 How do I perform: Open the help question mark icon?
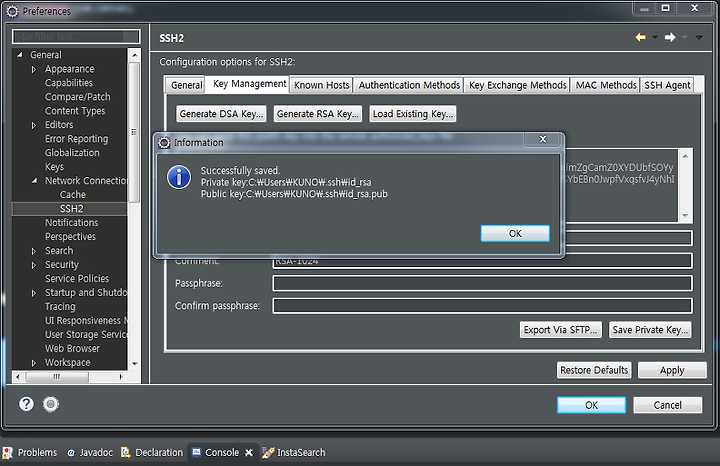coord(26,404)
